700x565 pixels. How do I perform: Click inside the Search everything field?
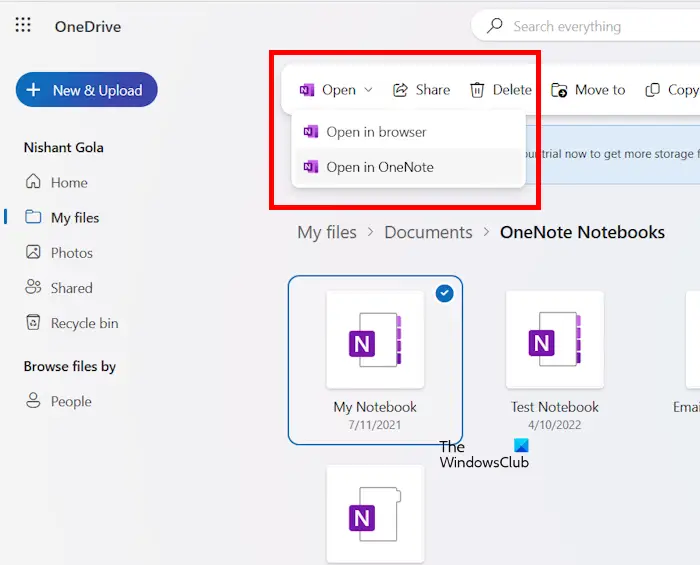coord(585,26)
